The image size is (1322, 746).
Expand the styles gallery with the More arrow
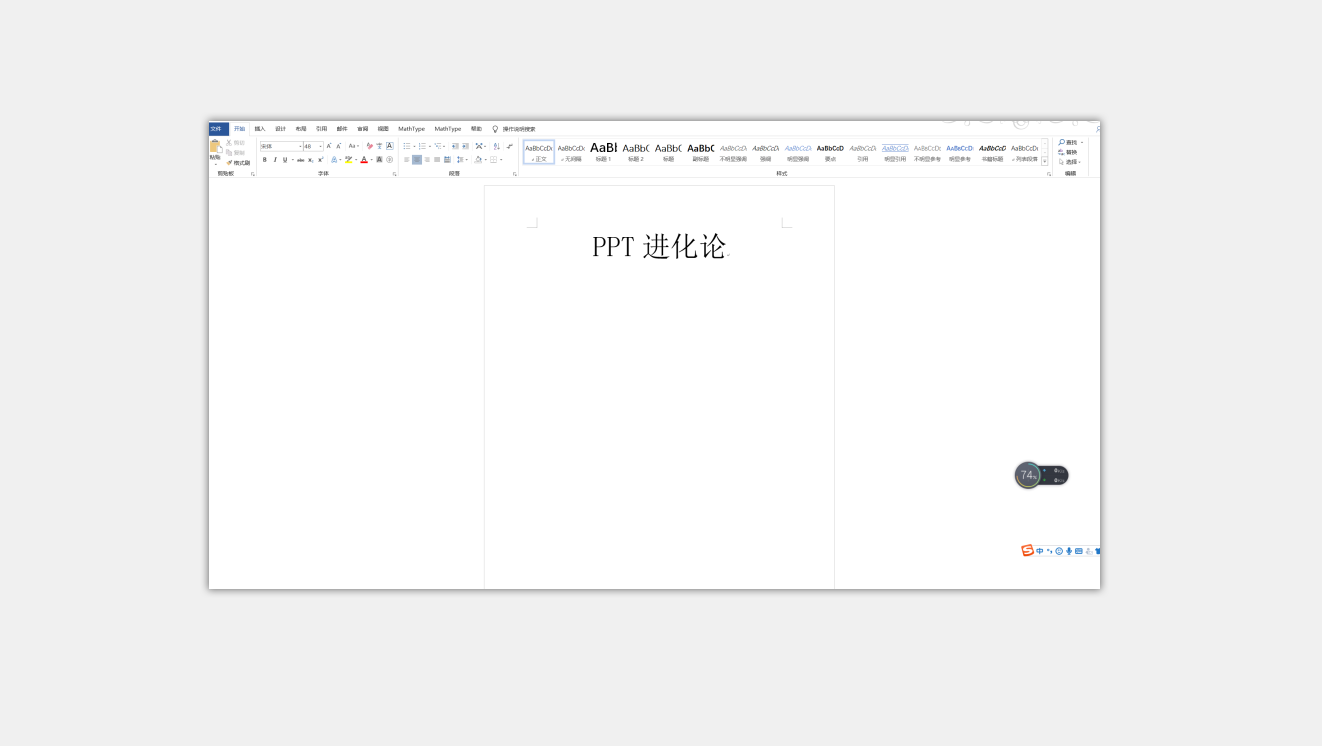(x=1045, y=161)
